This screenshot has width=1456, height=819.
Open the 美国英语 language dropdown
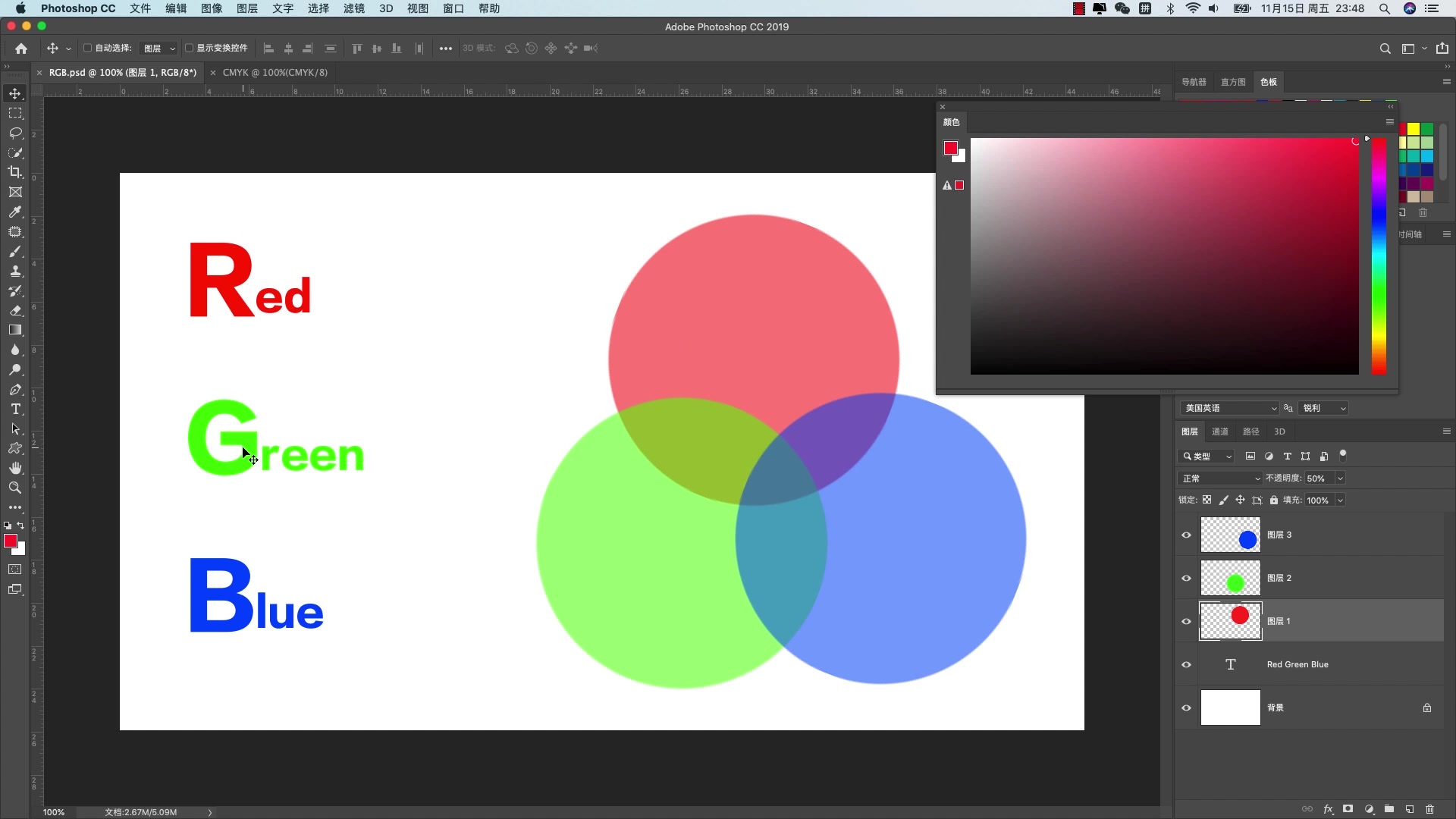pos(1228,408)
